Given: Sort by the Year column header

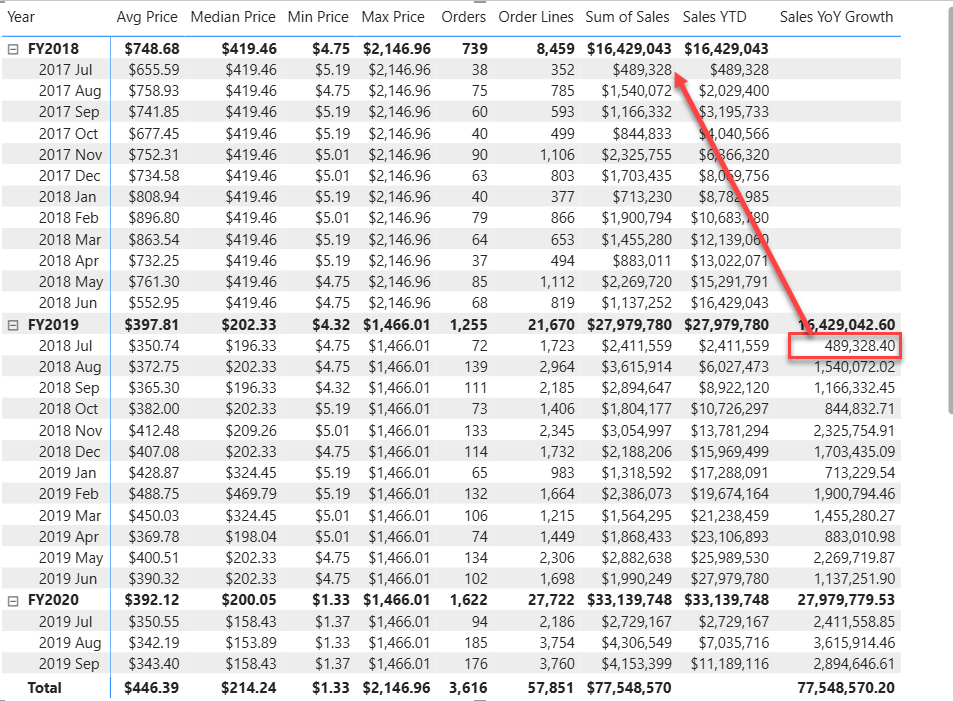Looking at the screenshot, I should point(21,17).
